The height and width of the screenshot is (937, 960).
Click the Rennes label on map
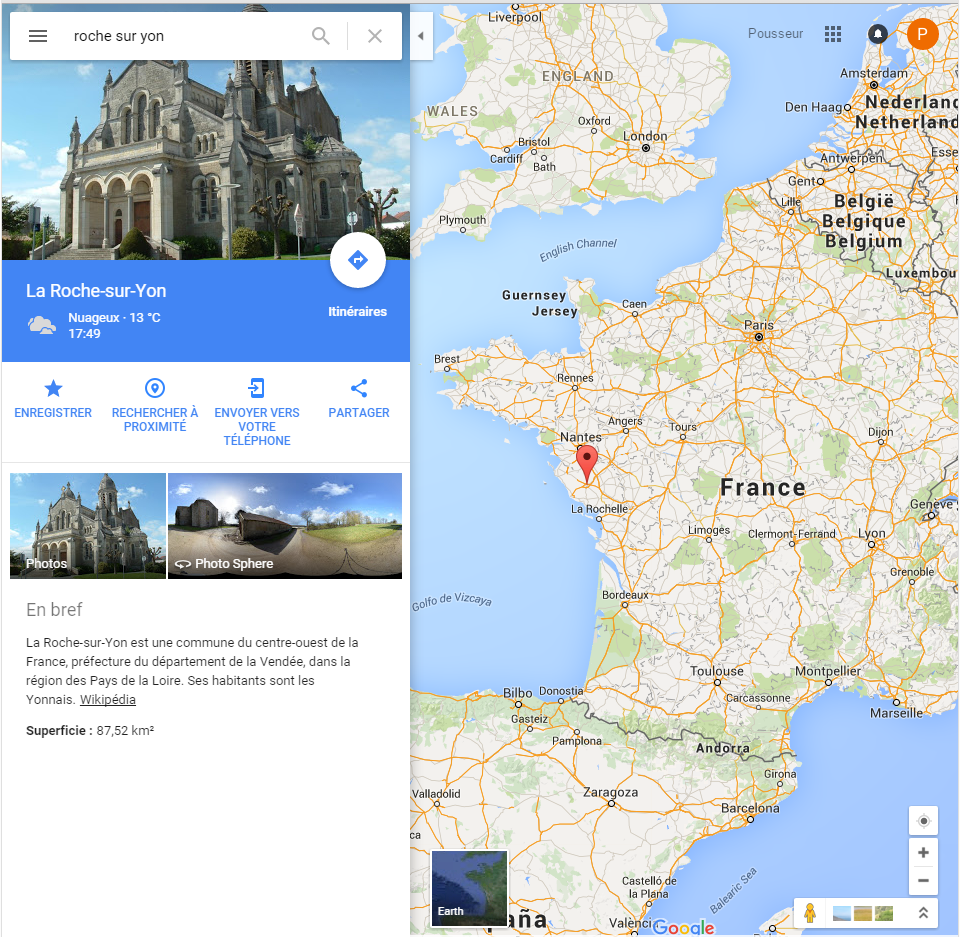pos(575,378)
